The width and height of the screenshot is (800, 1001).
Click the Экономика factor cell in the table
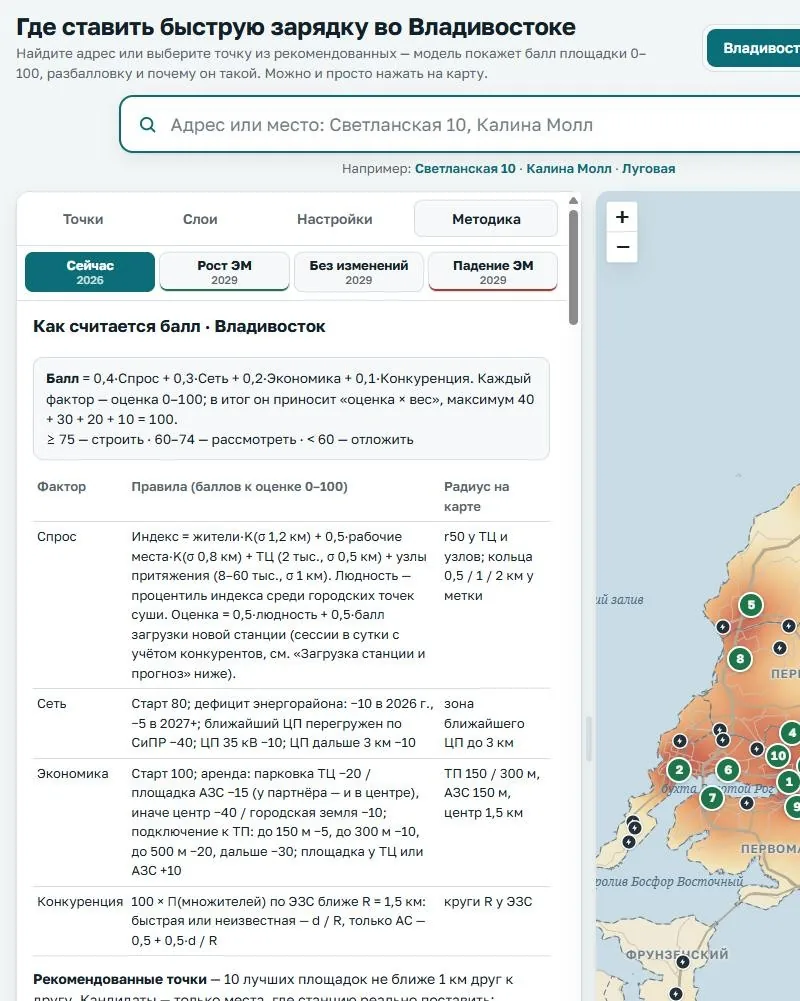(x=73, y=774)
